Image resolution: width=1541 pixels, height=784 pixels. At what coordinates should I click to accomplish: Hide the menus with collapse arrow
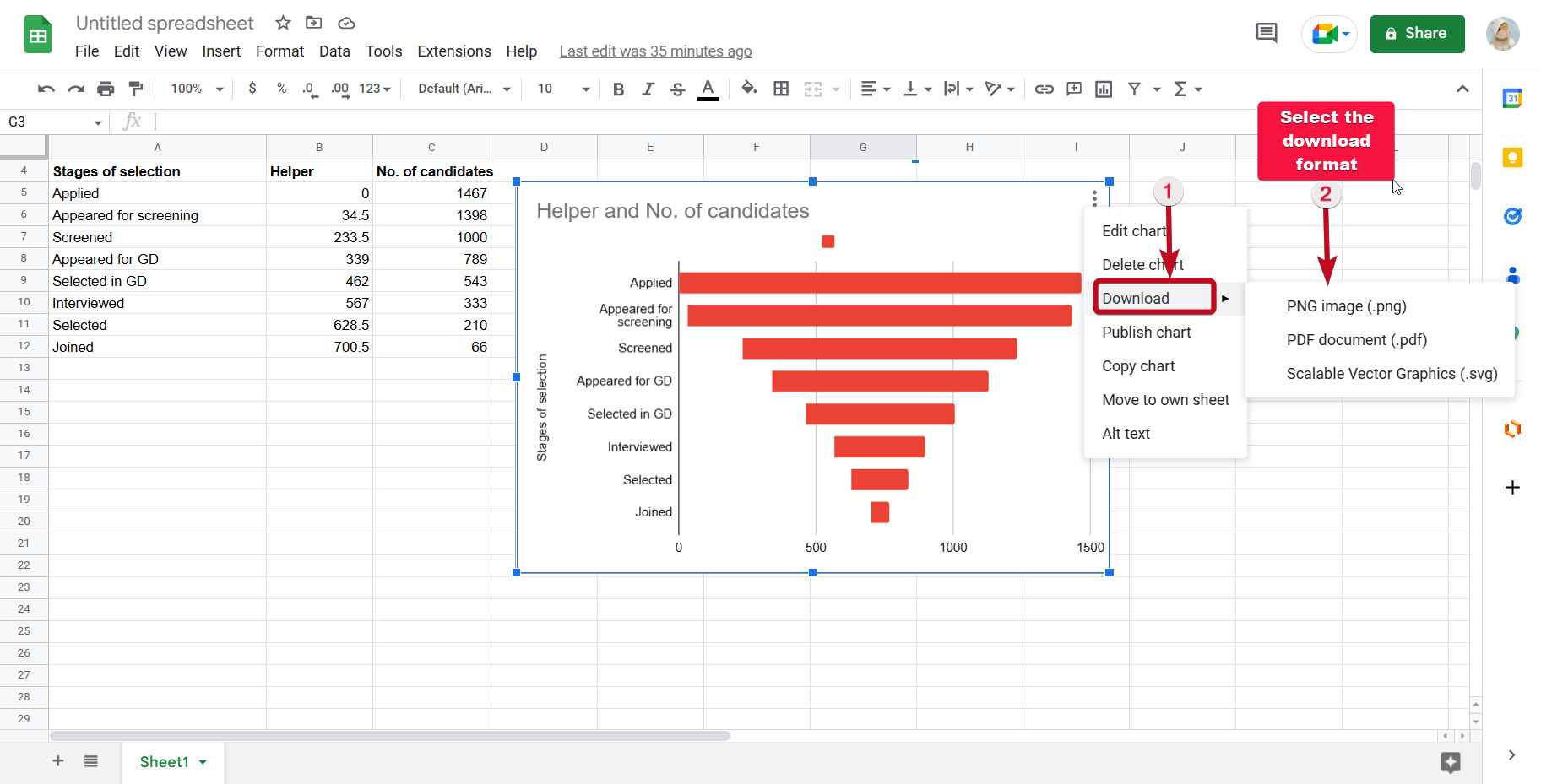1462,89
